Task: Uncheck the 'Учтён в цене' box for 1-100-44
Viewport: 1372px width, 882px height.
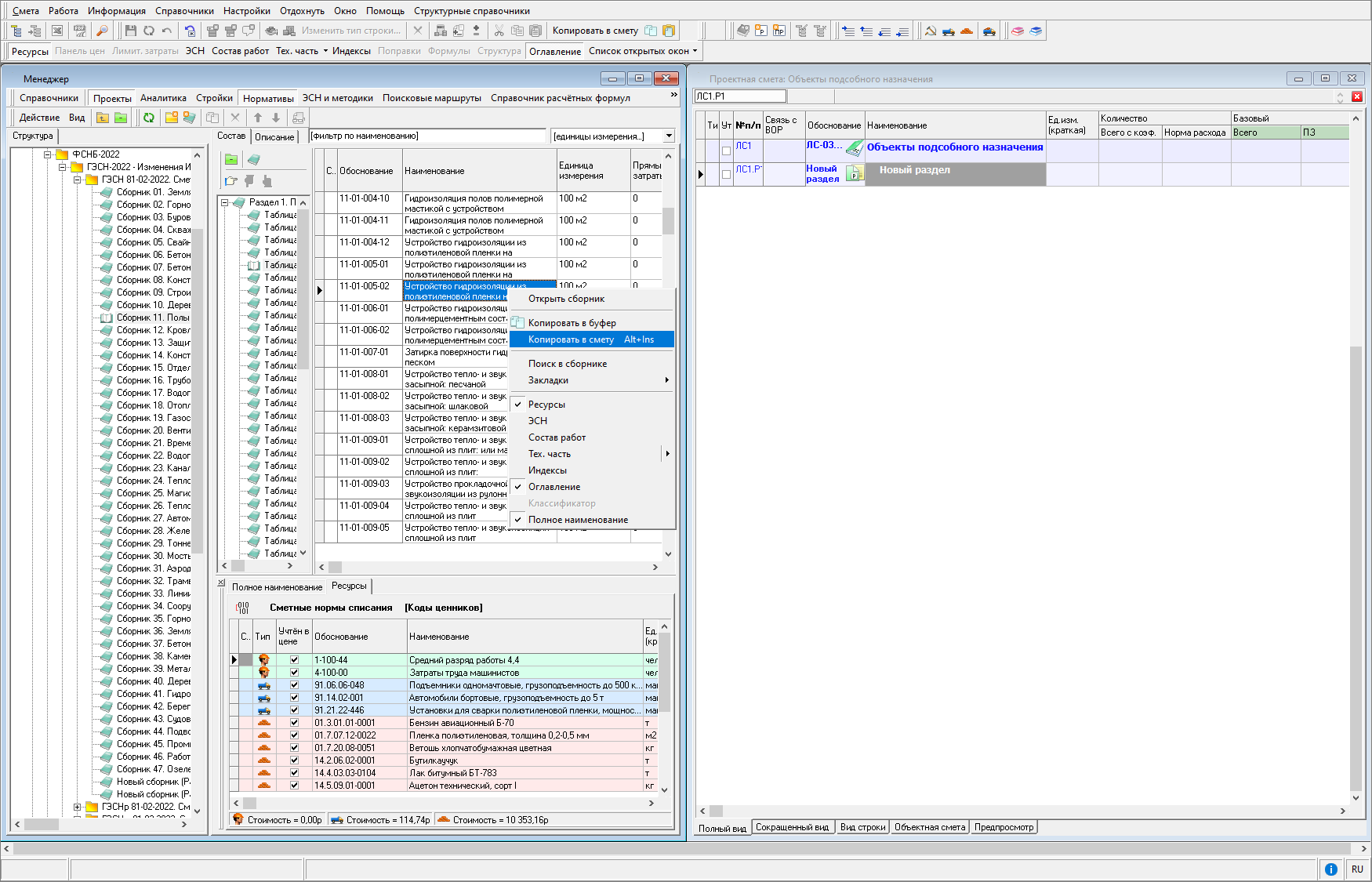Action: 294,660
